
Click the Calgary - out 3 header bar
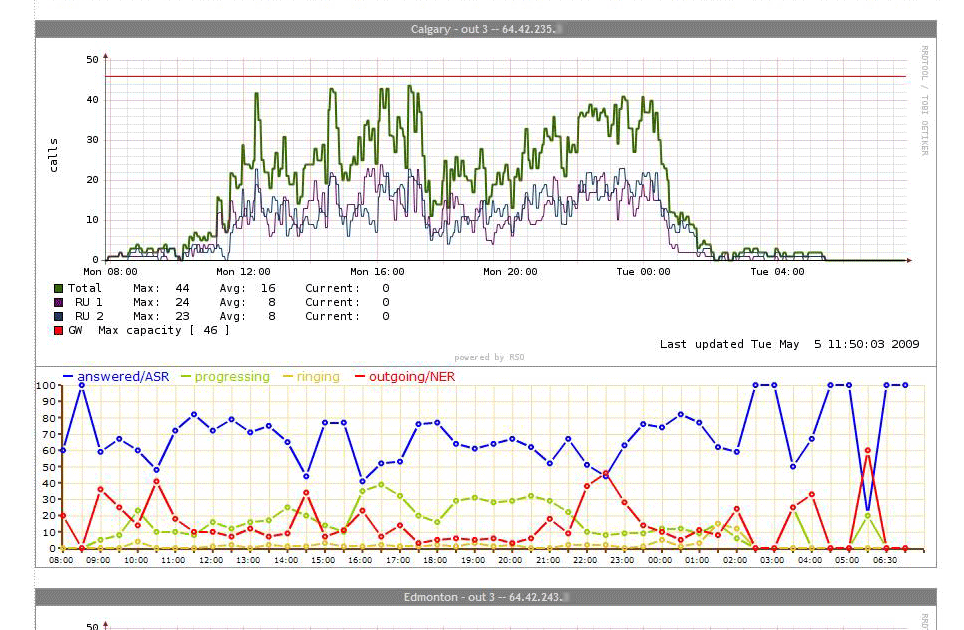(486, 29)
